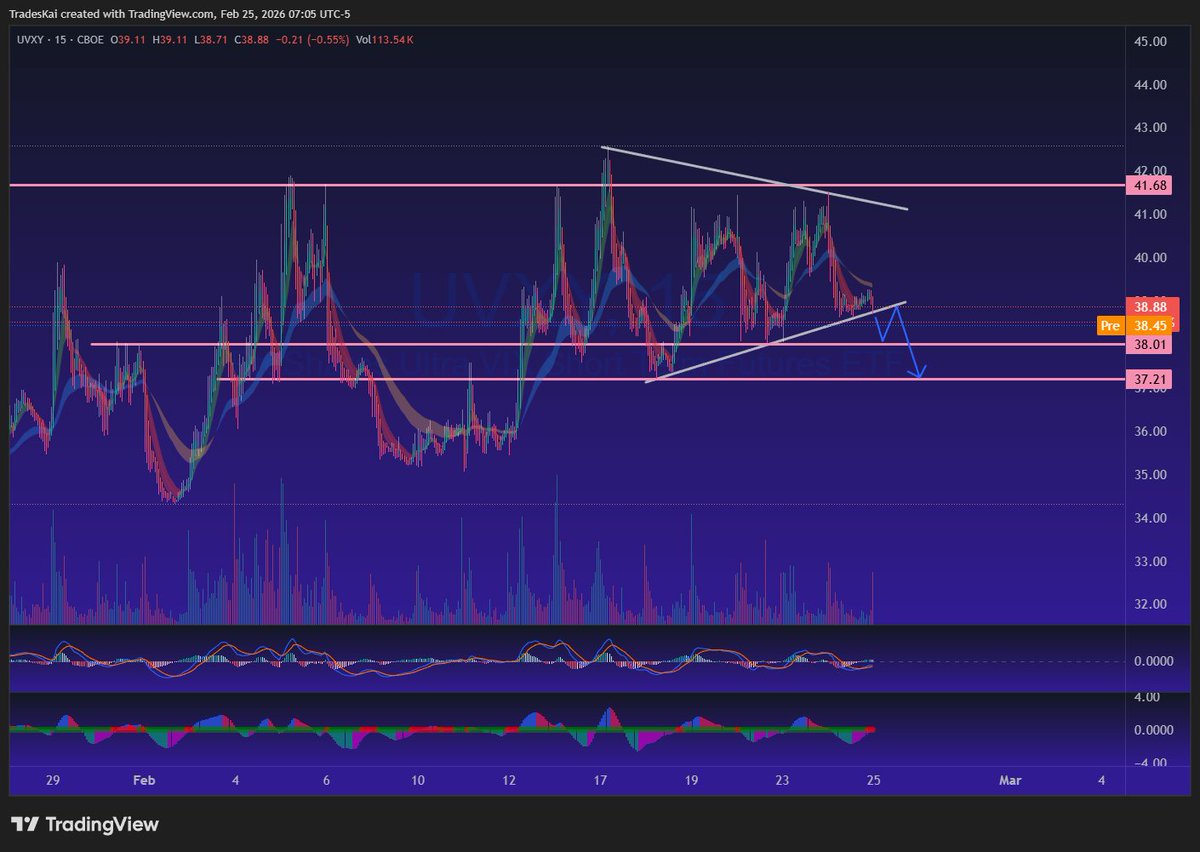
Task: Click 45.00 on the price axis
Action: (x=1150, y=42)
